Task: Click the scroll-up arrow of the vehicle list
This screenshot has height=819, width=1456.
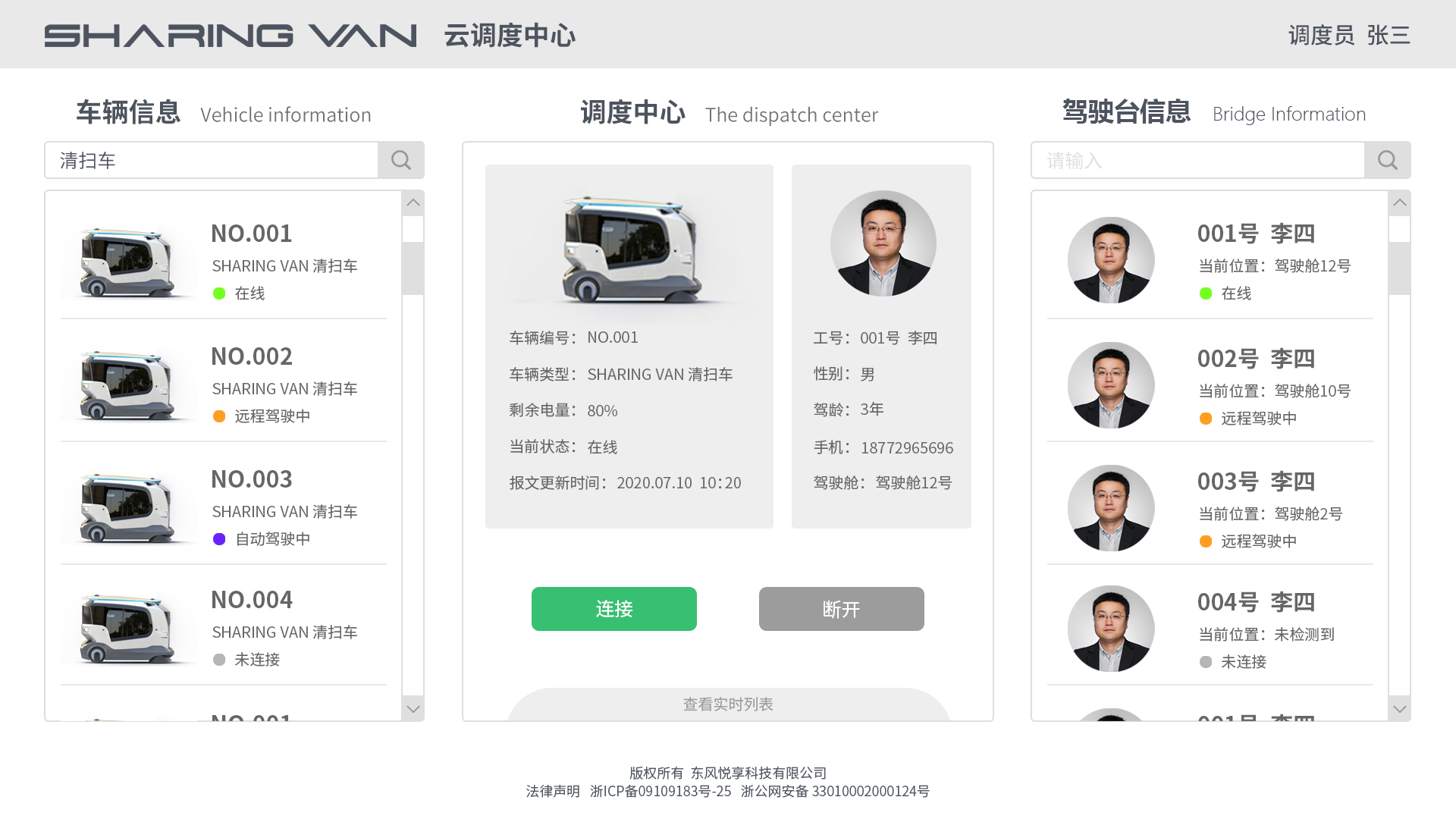Action: pos(413,203)
